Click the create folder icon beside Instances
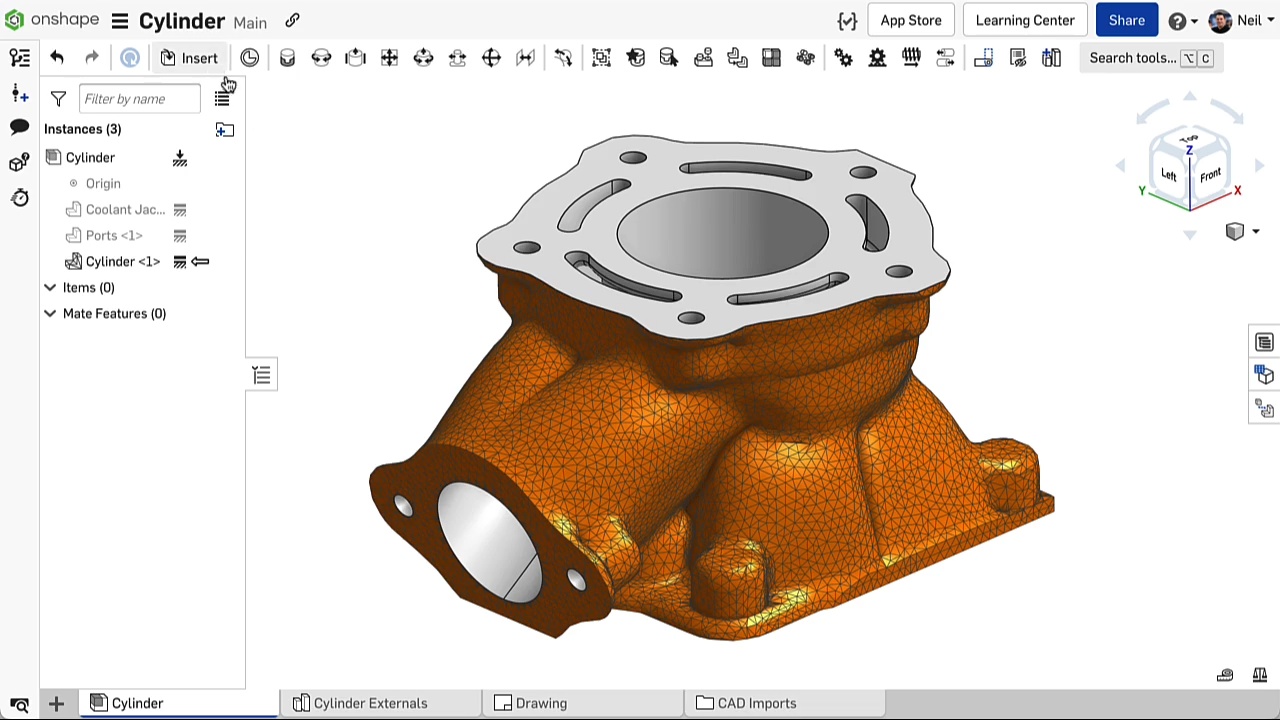Viewport: 1280px width, 720px height. tap(224, 129)
